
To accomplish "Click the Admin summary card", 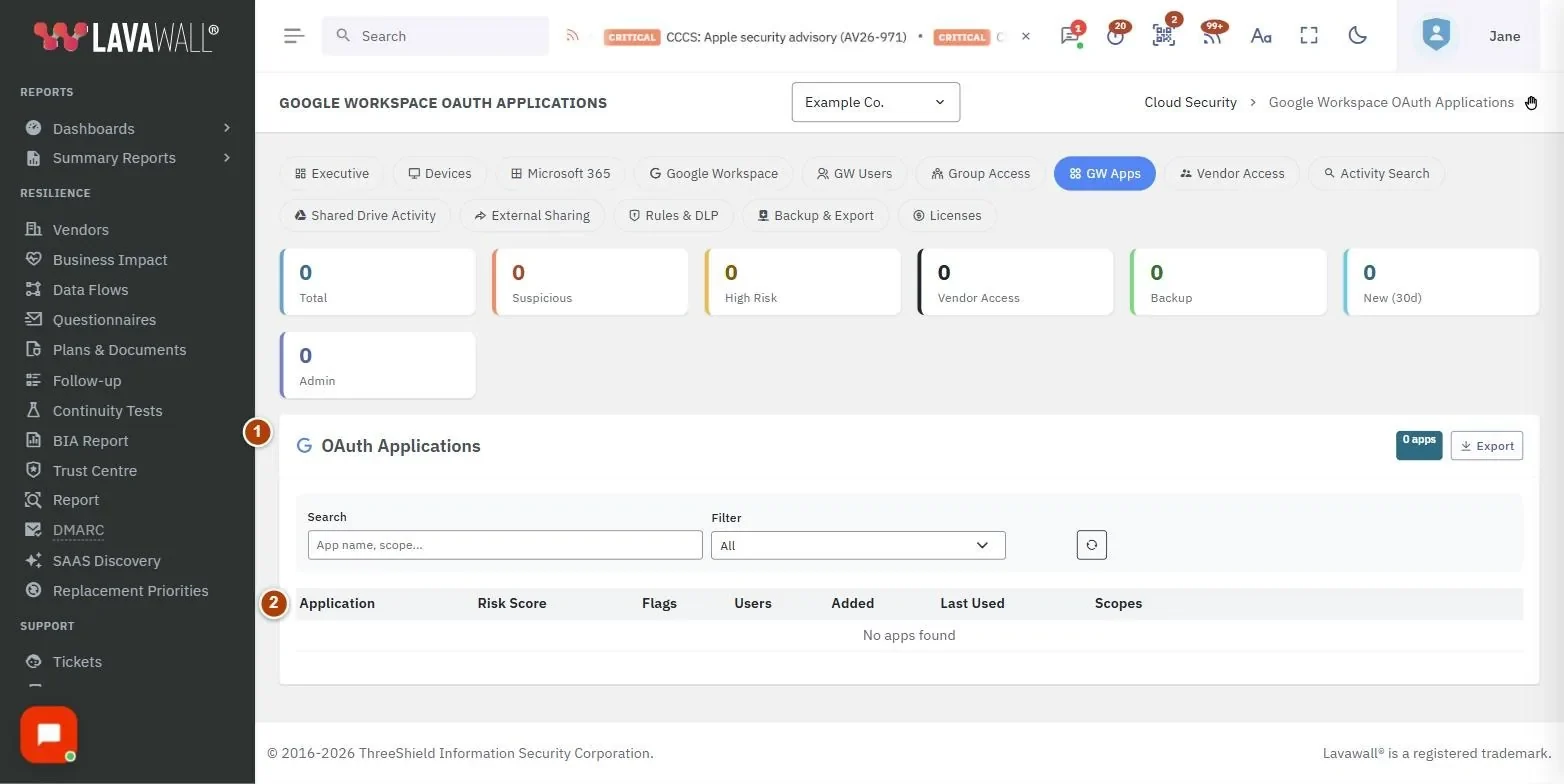I will click(378, 365).
